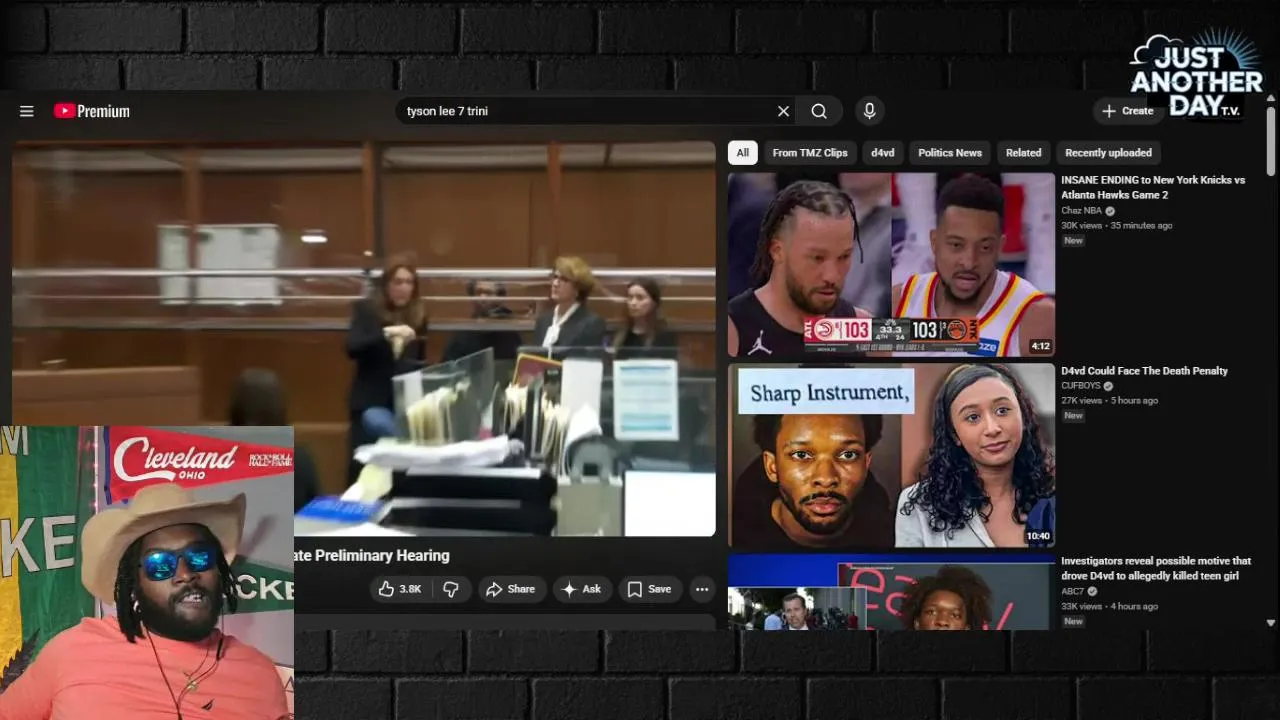Open ABC7 investigators motive video thumbnail
Image resolution: width=1280 pixels, height=720 pixels.
(x=891, y=592)
